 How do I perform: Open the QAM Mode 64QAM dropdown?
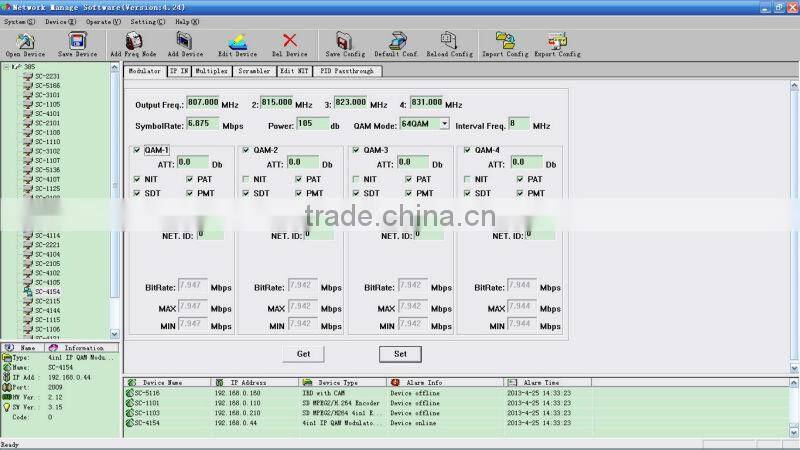point(444,124)
